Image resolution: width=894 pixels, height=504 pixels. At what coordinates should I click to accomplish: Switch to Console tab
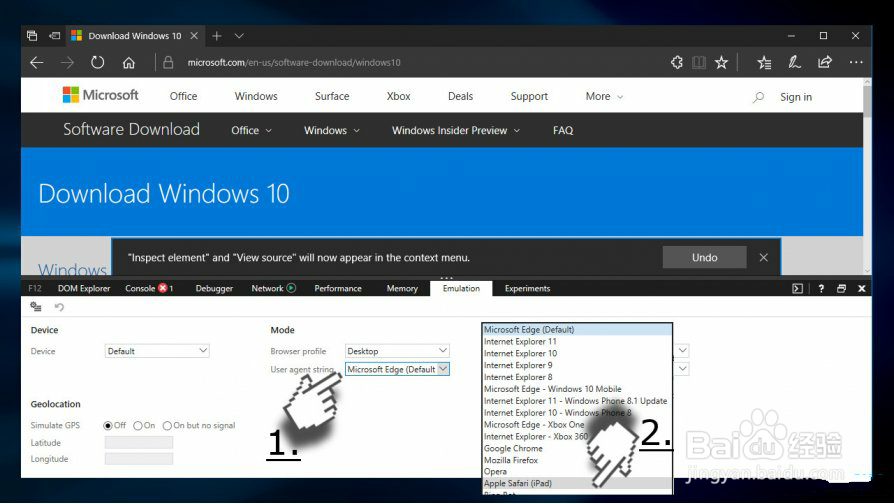tap(148, 288)
